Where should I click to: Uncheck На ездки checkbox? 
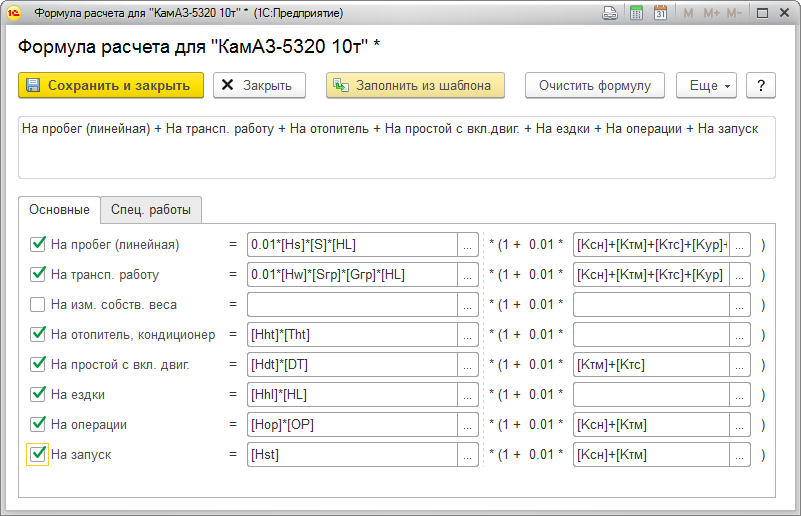pyautogui.click(x=38, y=394)
